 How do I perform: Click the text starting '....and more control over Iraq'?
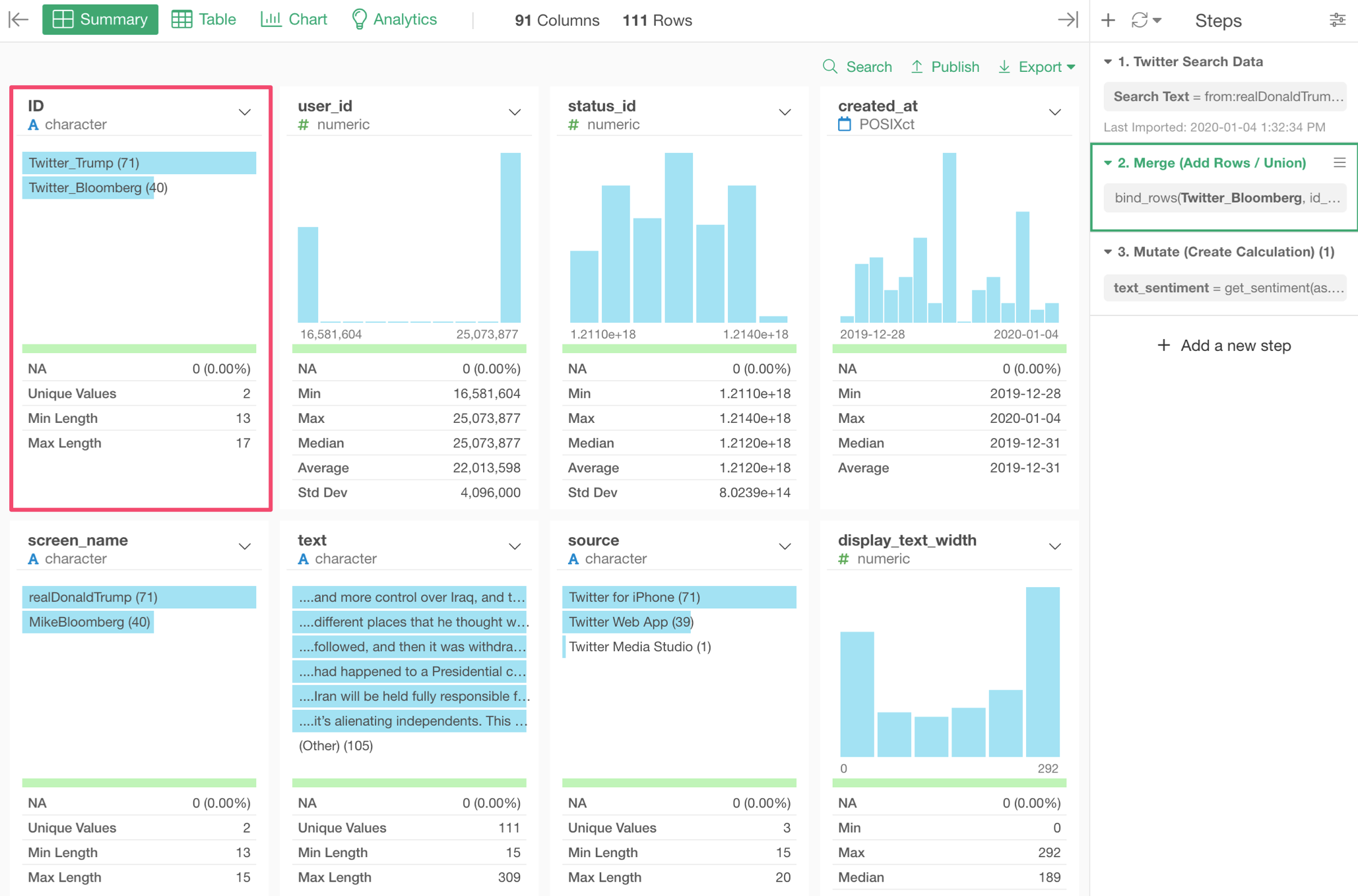pos(409,597)
